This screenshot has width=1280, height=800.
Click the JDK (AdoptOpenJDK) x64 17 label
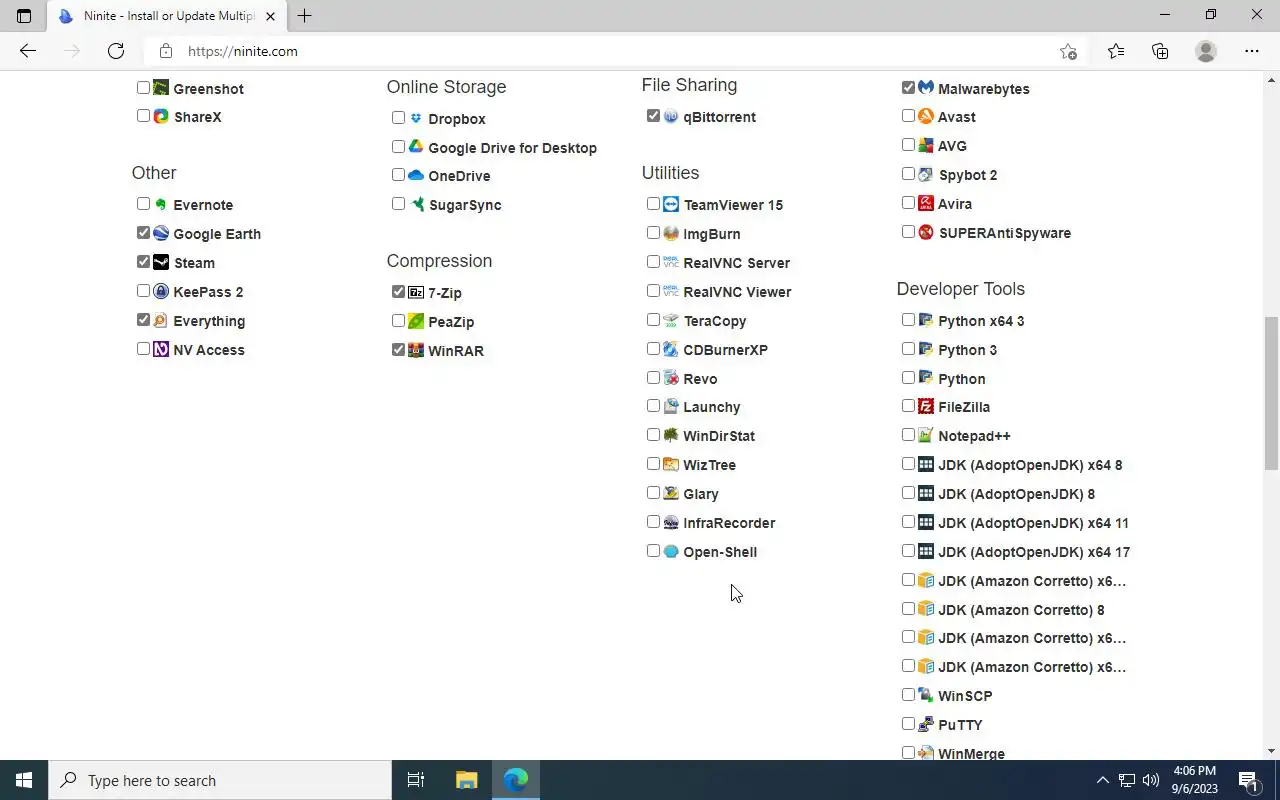point(1034,551)
